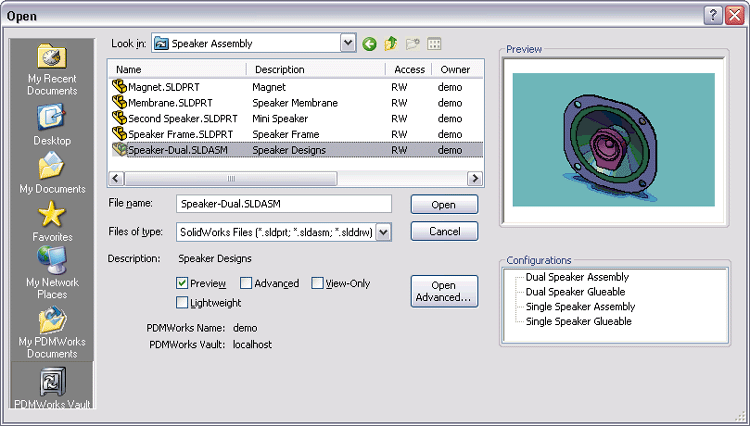Viewport: 750px width, 426px height.
Task: Click the Speaker-Dual.SLDASM assembly icon
Action: (x=119, y=150)
